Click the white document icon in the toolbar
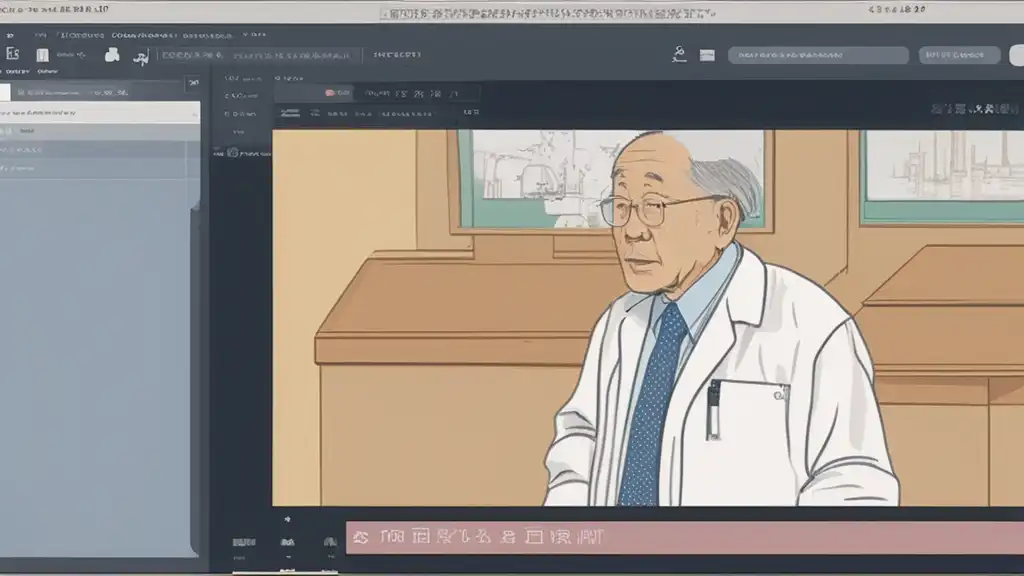The width and height of the screenshot is (1024, 576). tap(42, 55)
